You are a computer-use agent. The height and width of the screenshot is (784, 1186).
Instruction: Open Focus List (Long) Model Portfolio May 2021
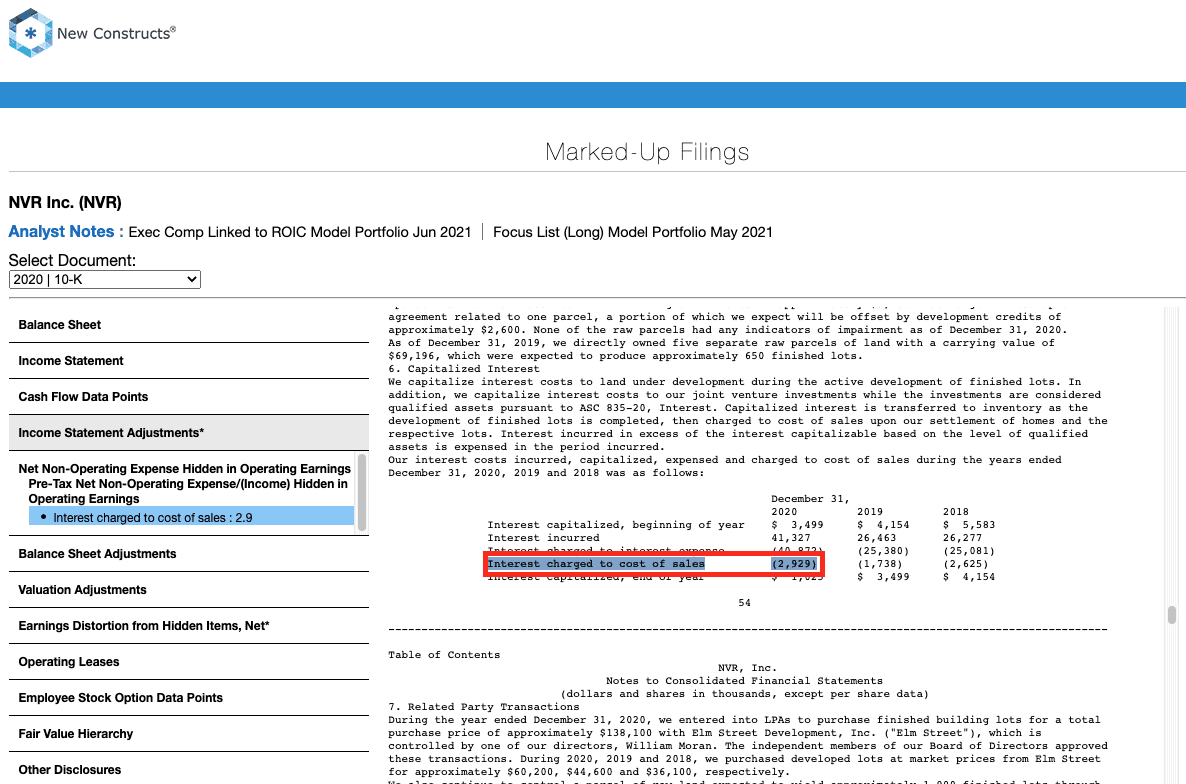[x=632, y=232]
